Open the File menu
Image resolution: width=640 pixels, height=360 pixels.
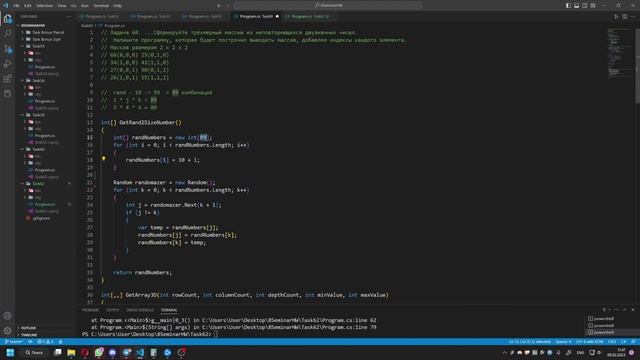tap(16, 6)
